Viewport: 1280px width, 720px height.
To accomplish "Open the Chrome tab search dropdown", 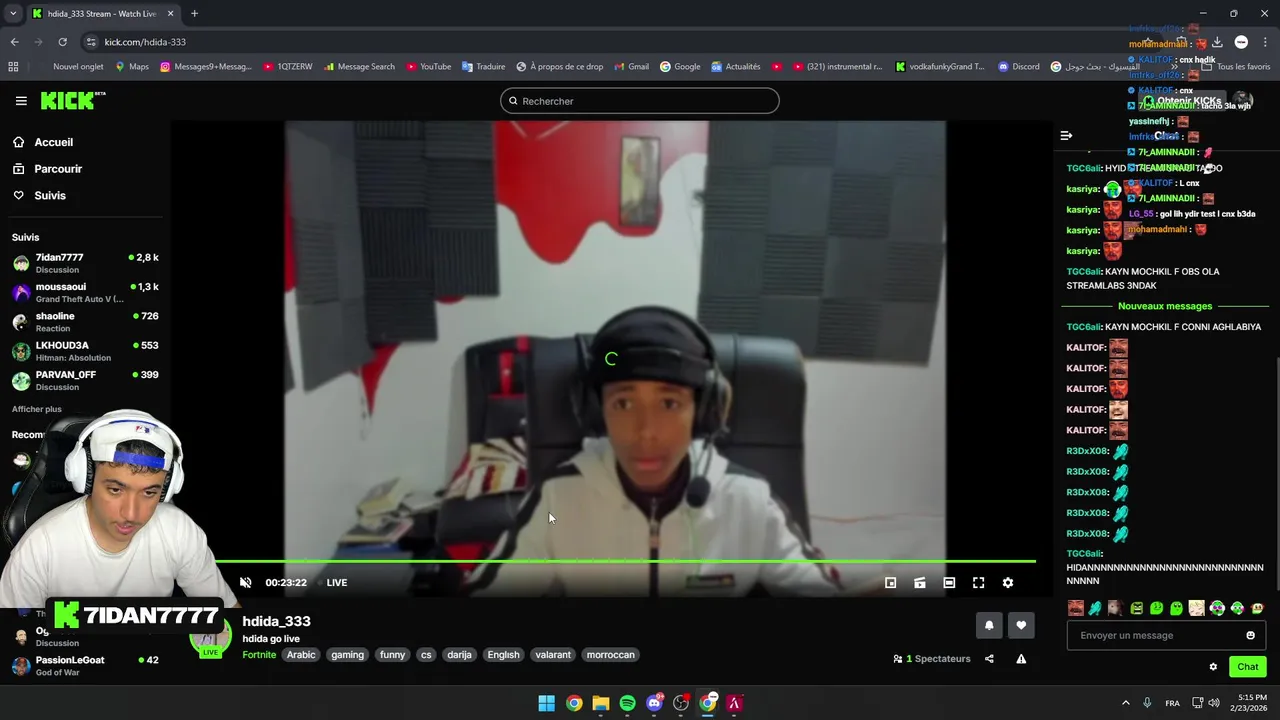I will click(13, 13).
